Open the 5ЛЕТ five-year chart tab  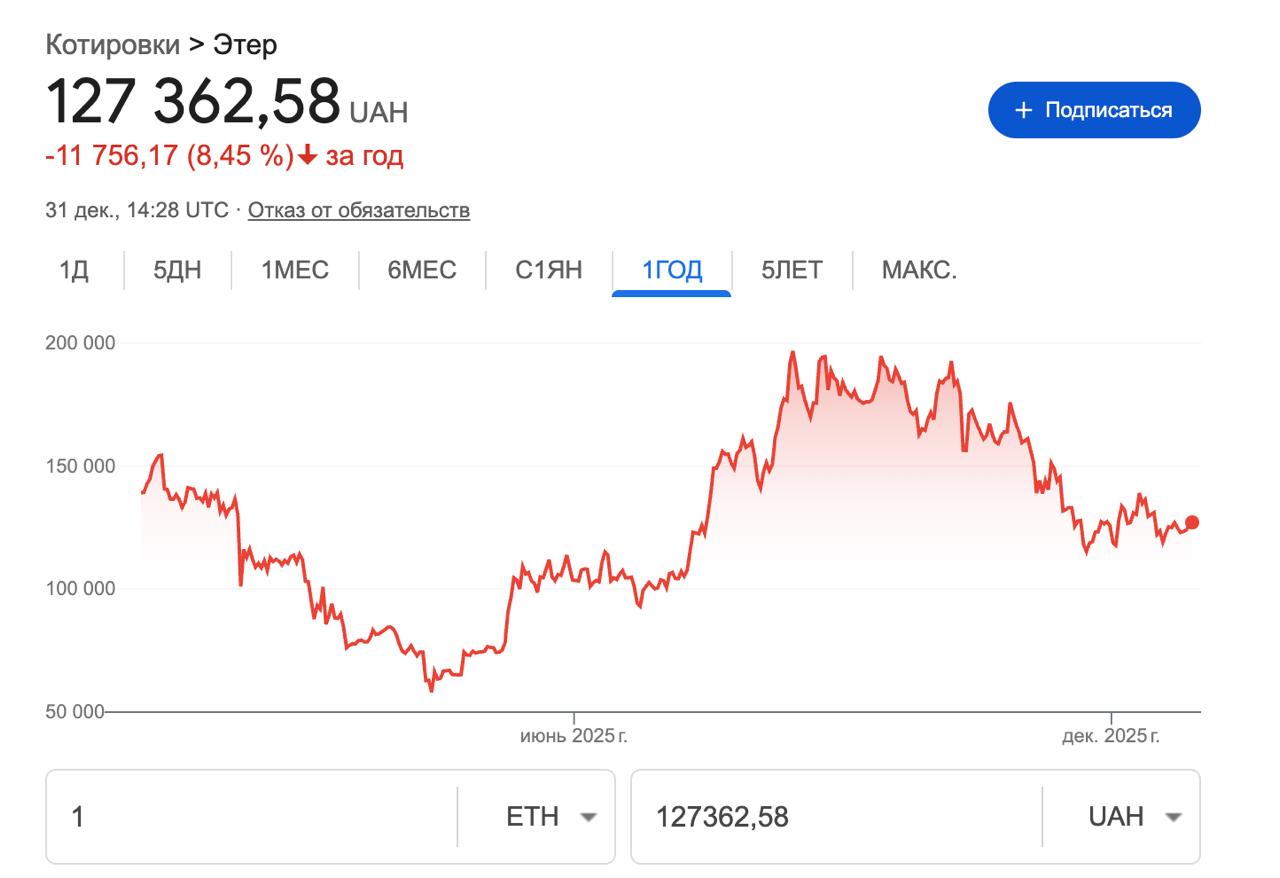(x=792, y=270)
